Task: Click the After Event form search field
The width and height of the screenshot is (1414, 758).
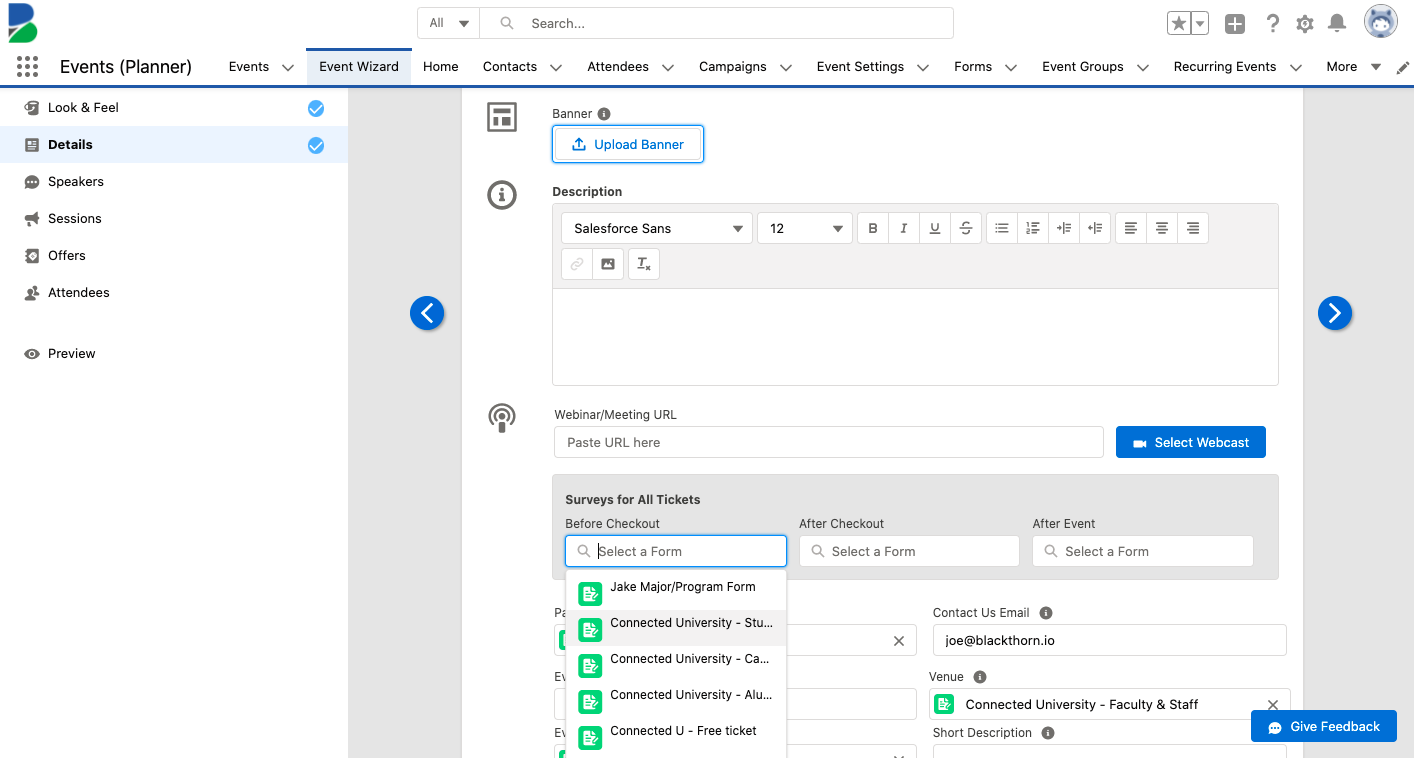Action: pos(1143,551)
